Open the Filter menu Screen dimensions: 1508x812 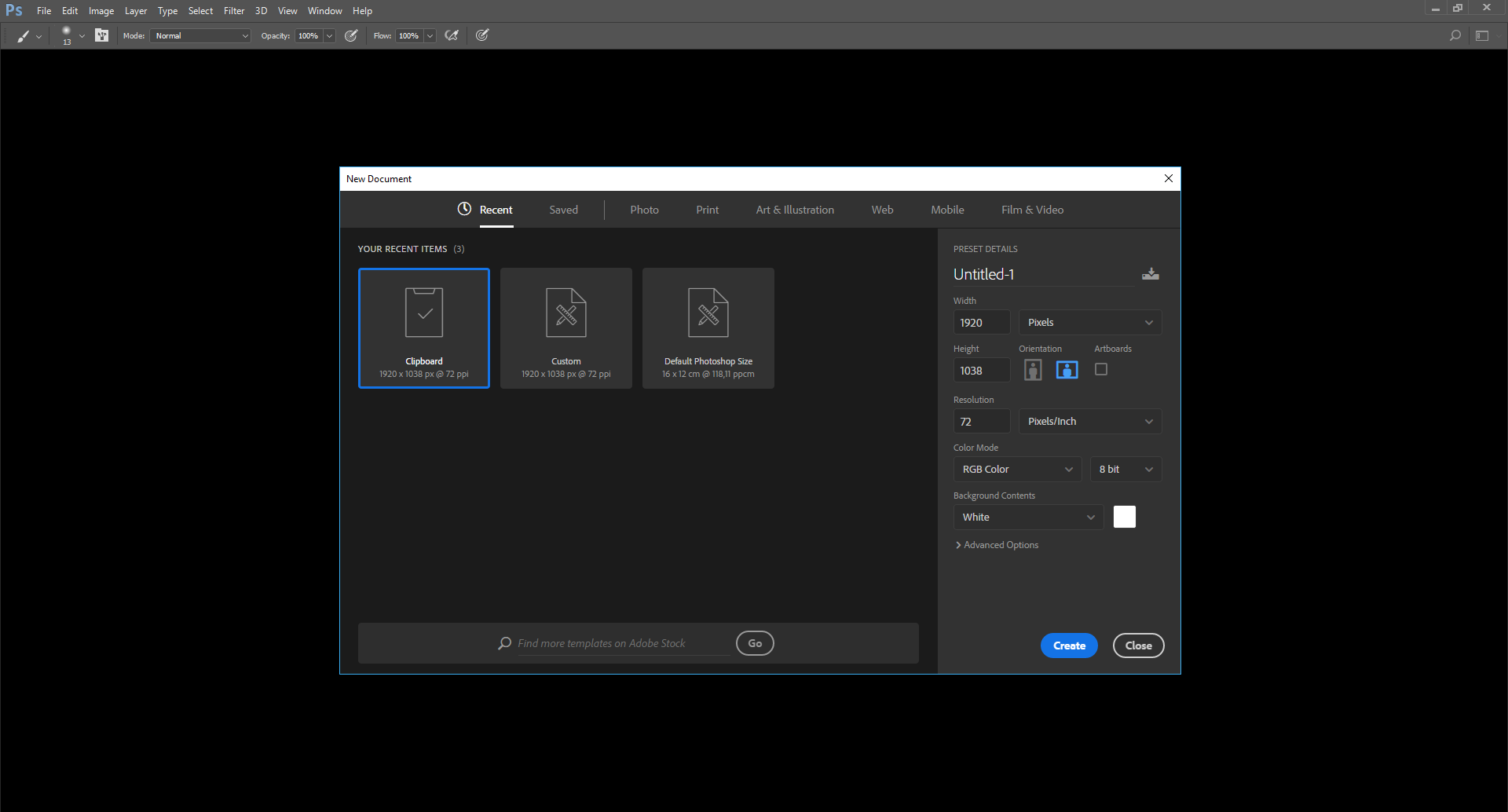pyautogui.click(x=234, y=11)
